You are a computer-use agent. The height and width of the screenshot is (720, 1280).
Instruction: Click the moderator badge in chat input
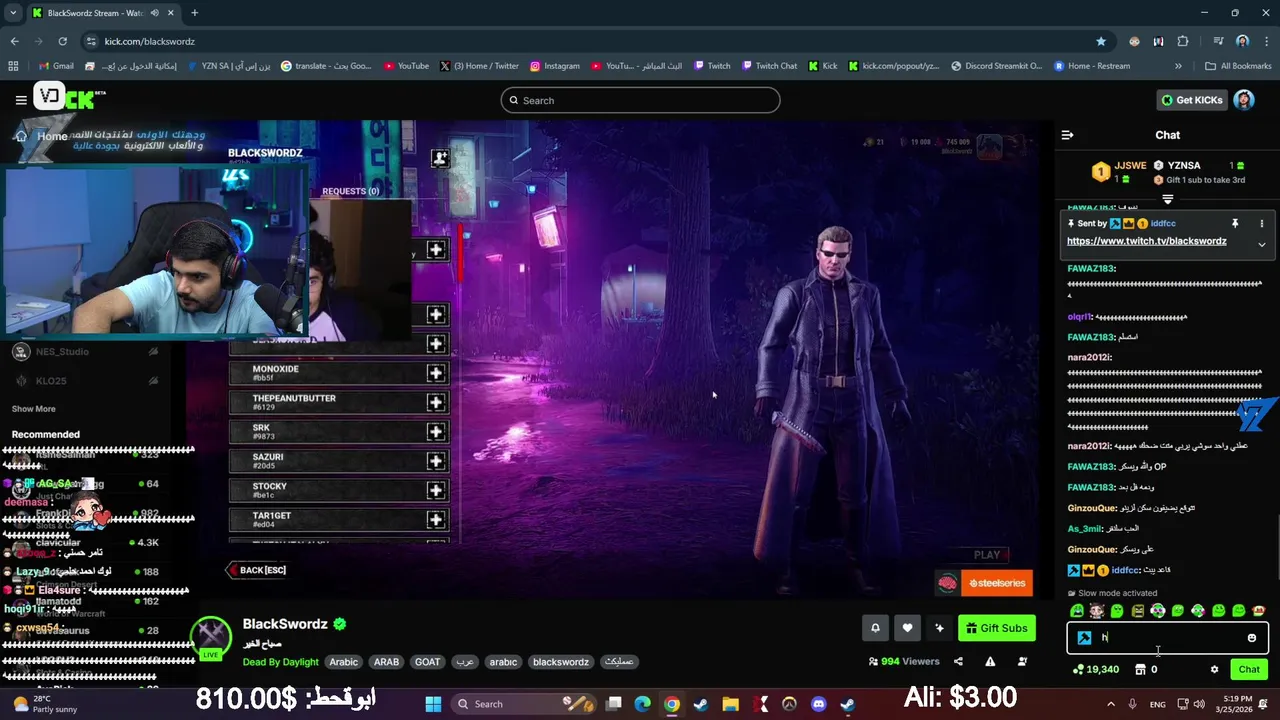[x=1084, y=638]
